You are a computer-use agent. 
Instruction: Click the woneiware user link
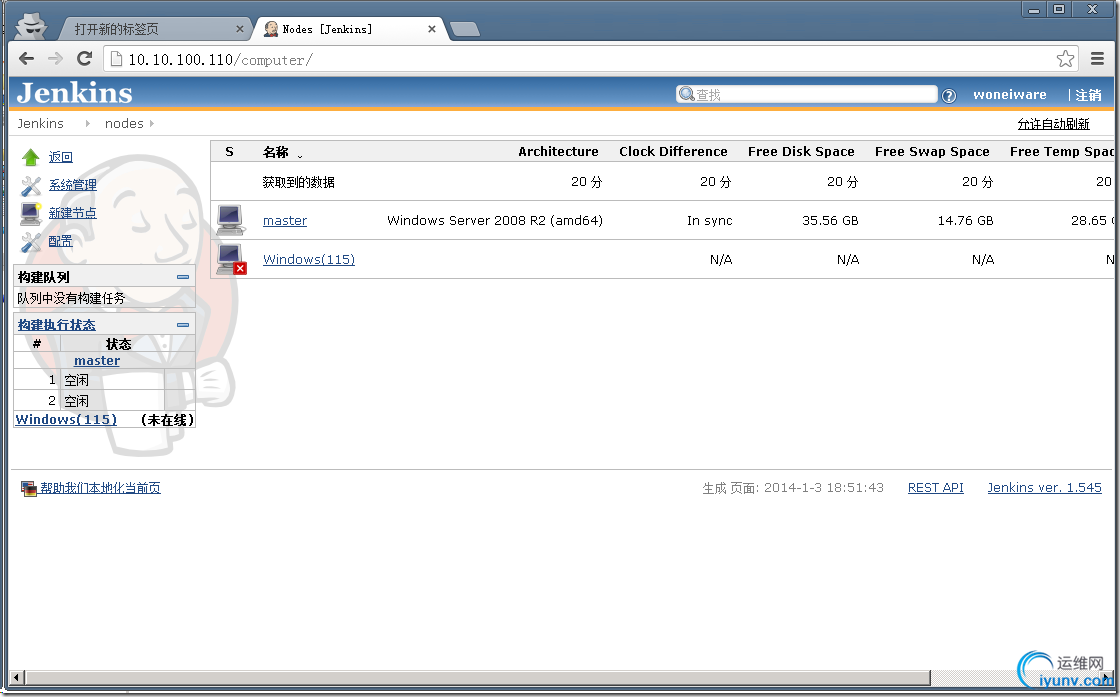tap(1010, 95)
